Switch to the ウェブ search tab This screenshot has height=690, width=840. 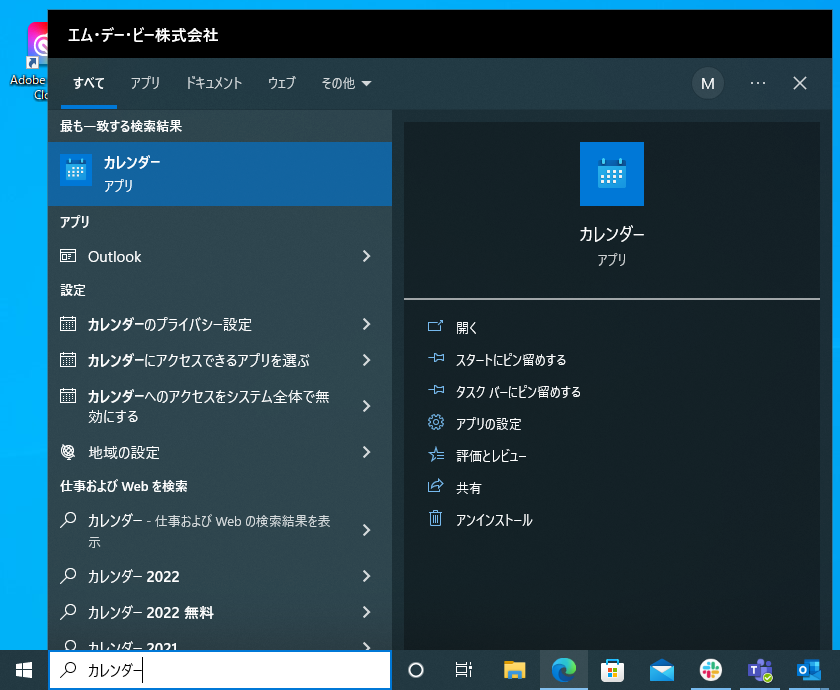[x=282, y=83]
